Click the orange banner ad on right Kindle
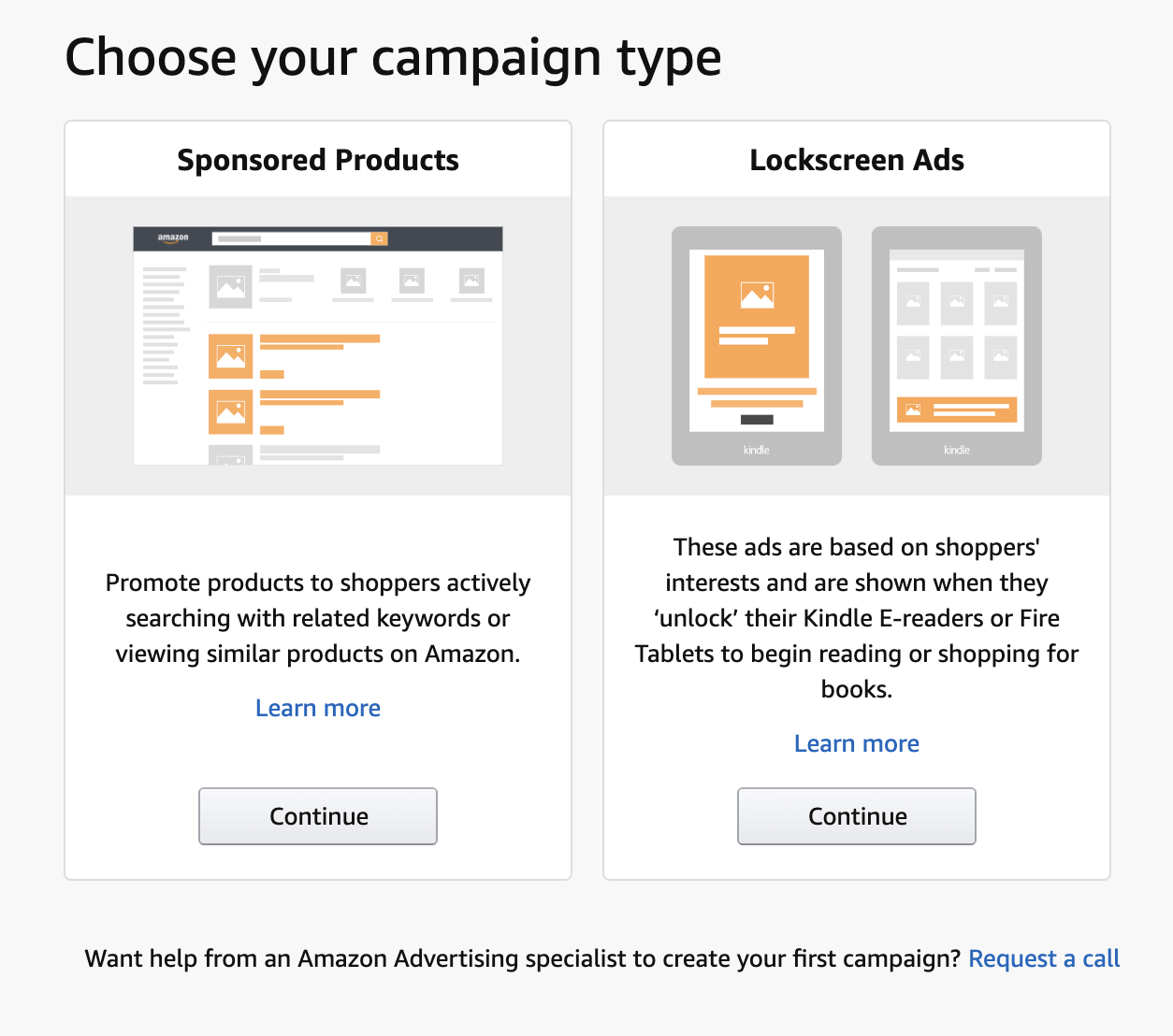The height and width of the screenshot is (1036, 1173). click(957, 410)
